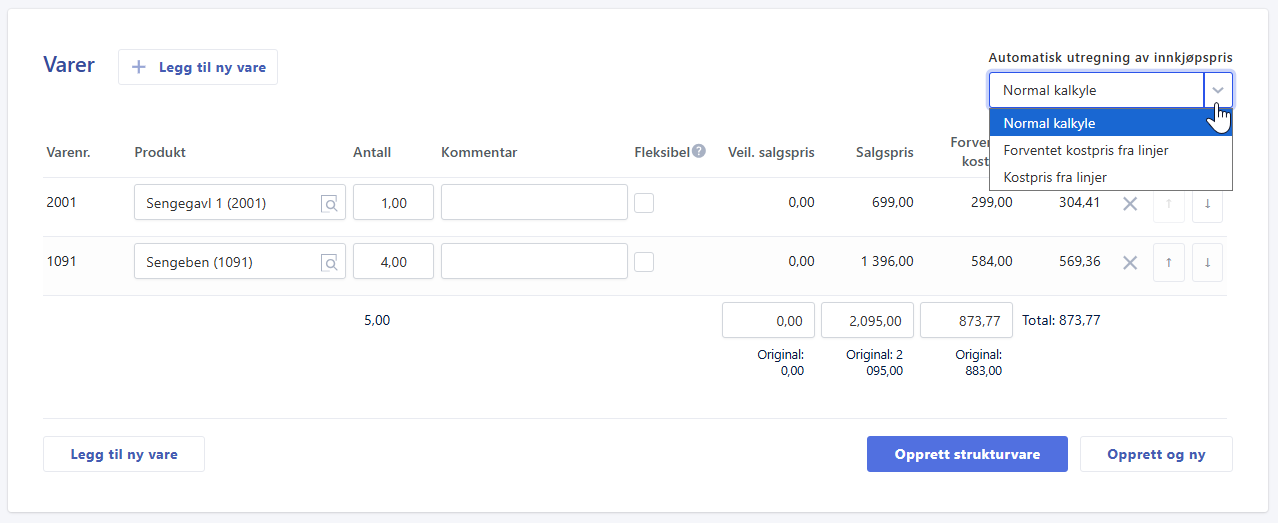Toggle Fleksibel checkbox for Sengegavl 1
The height and width of the screenshot is (523, 1278).
(644, 203)
